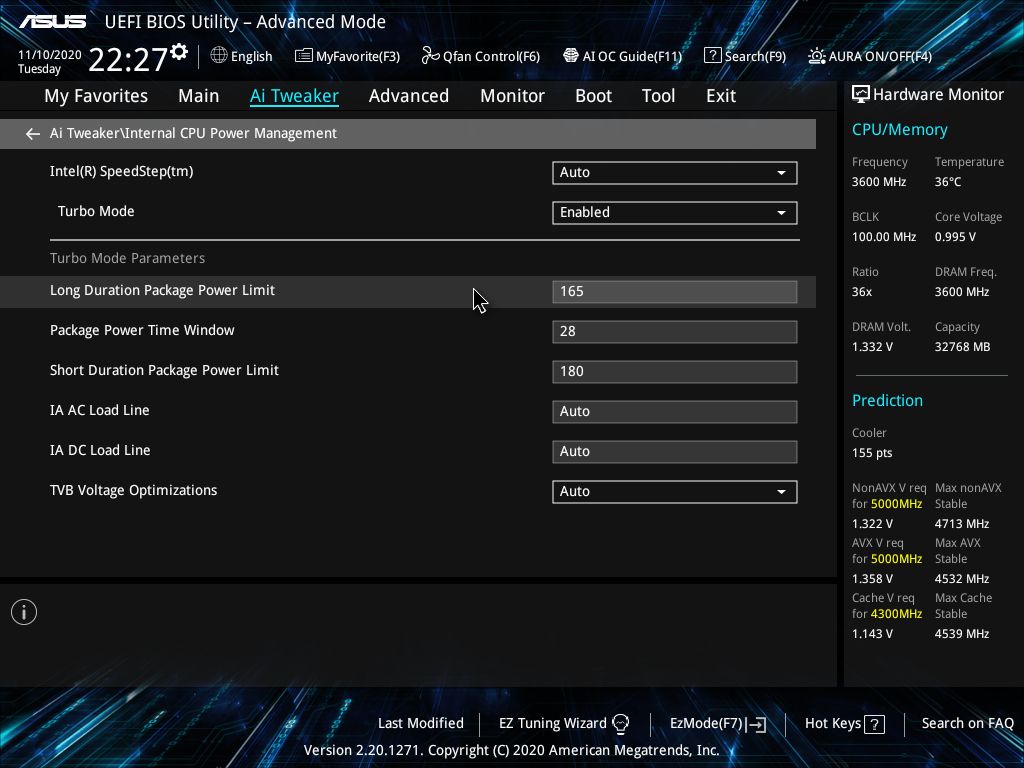The height and width of the screenshot is (768, 1024).
Task: Switch to the Boot tab
Action: pyautogui.click(x=593, y=96)
